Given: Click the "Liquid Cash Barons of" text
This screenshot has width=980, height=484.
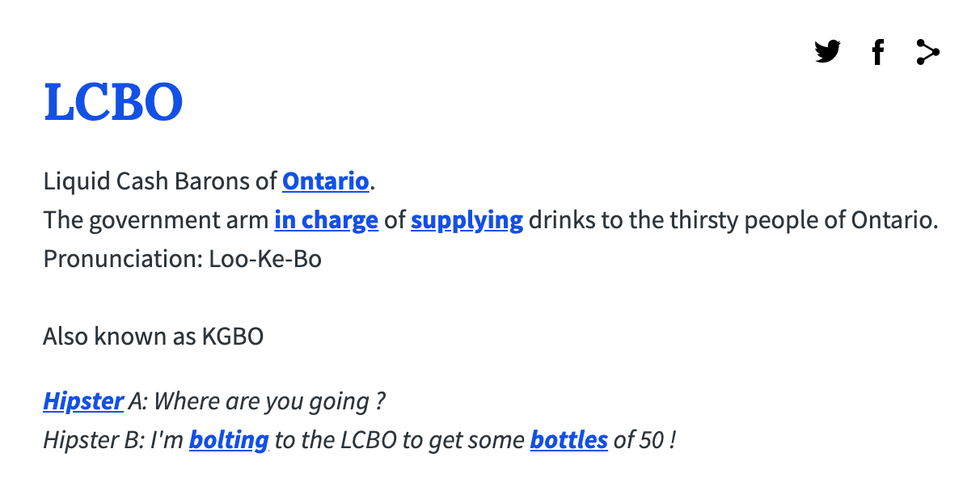Looking at the screenshot, I should coord(160,181).
